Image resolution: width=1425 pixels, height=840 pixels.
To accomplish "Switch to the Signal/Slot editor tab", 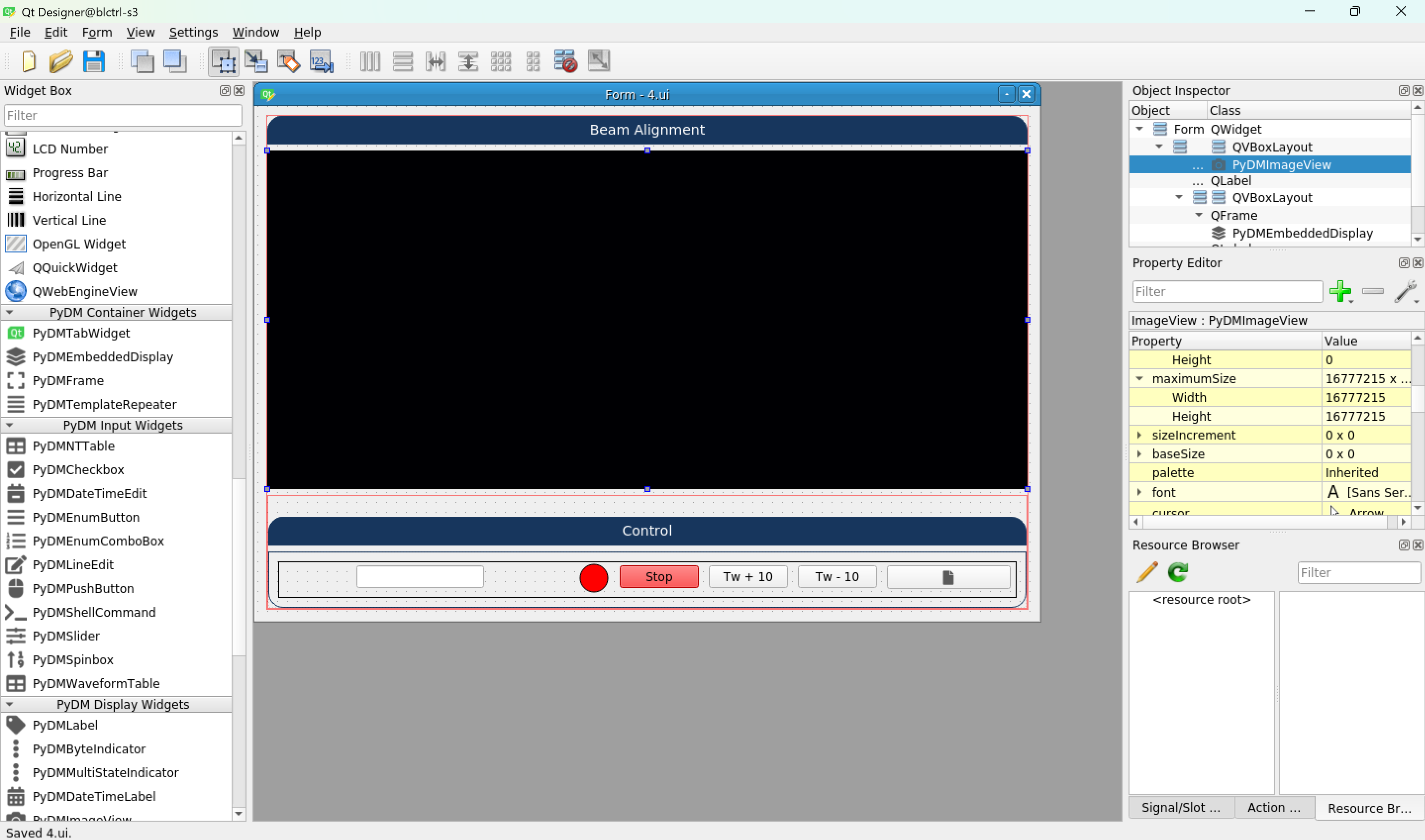I will pyautogui.click(x=1180, y=807).
